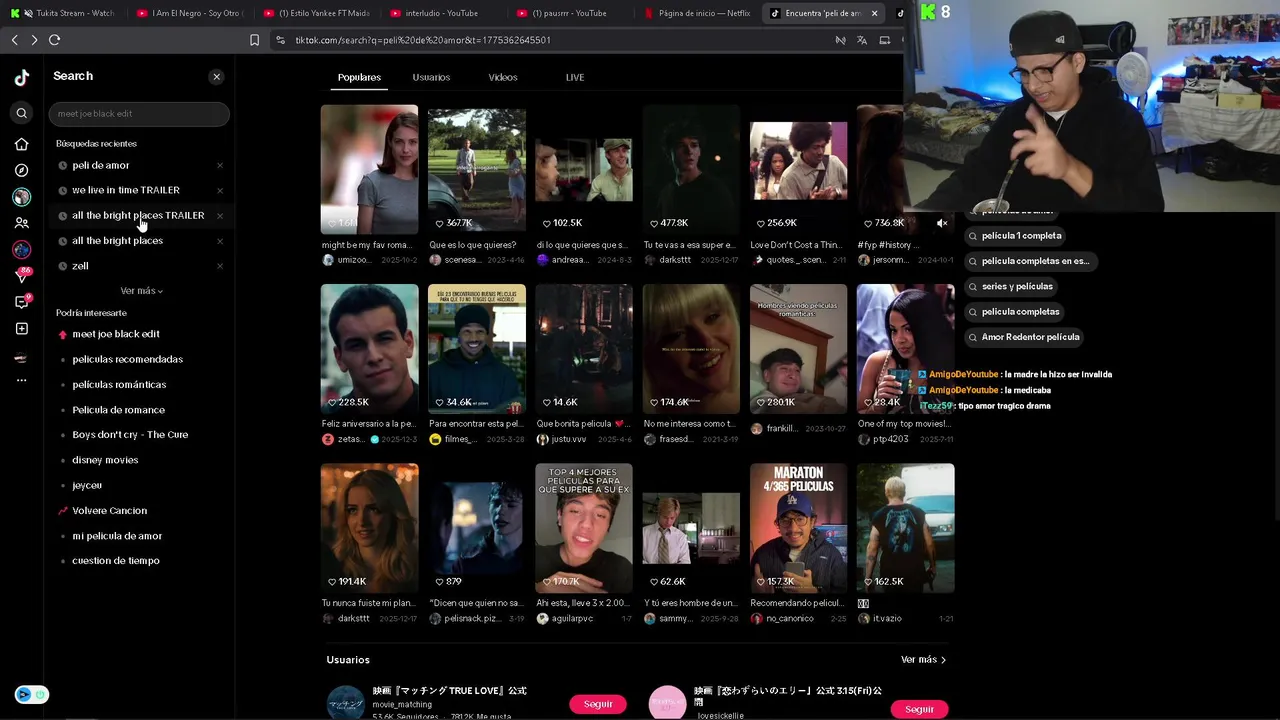Open TikTok logo home link
Image resolution: width=1280 pixels, height=720 pixels.
click(x=21, y=78)
